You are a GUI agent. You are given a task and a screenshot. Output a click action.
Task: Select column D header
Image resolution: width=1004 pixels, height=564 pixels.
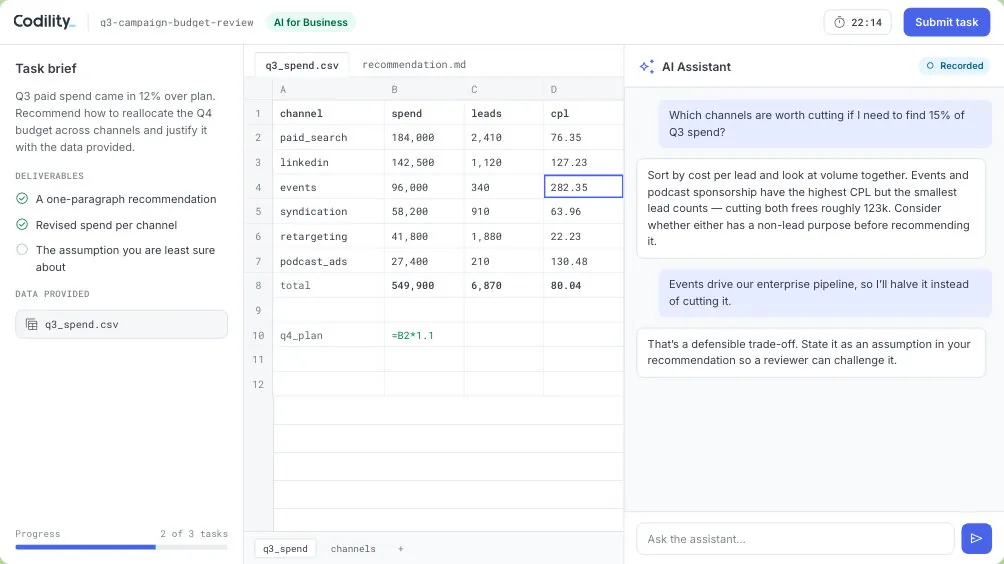(x=583, y=89)
